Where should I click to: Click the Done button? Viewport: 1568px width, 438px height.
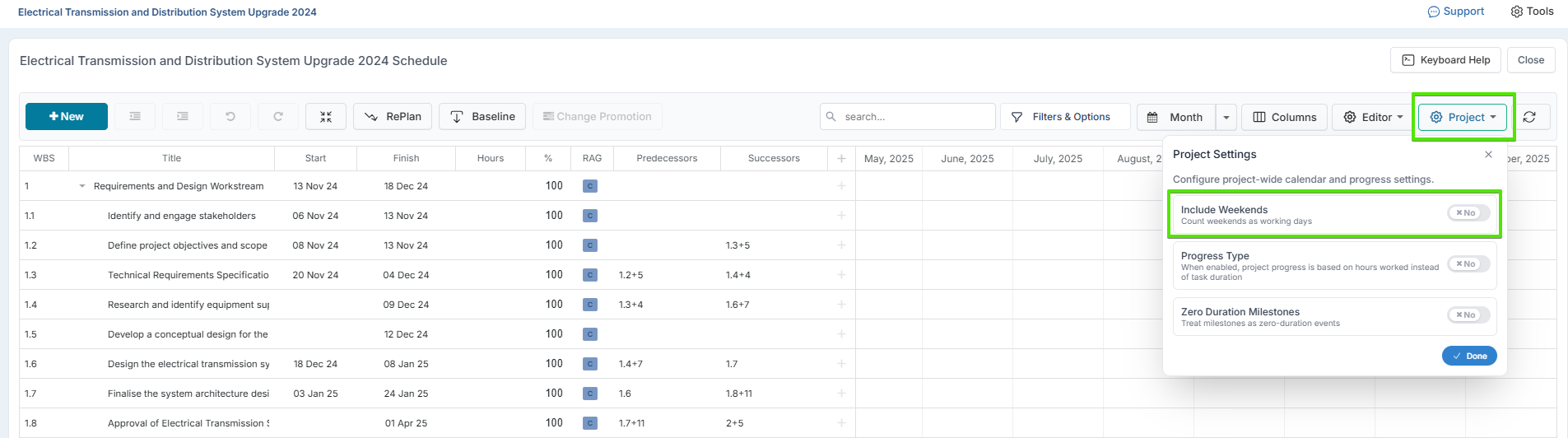pyautogui.click(x=1469, y=356)
